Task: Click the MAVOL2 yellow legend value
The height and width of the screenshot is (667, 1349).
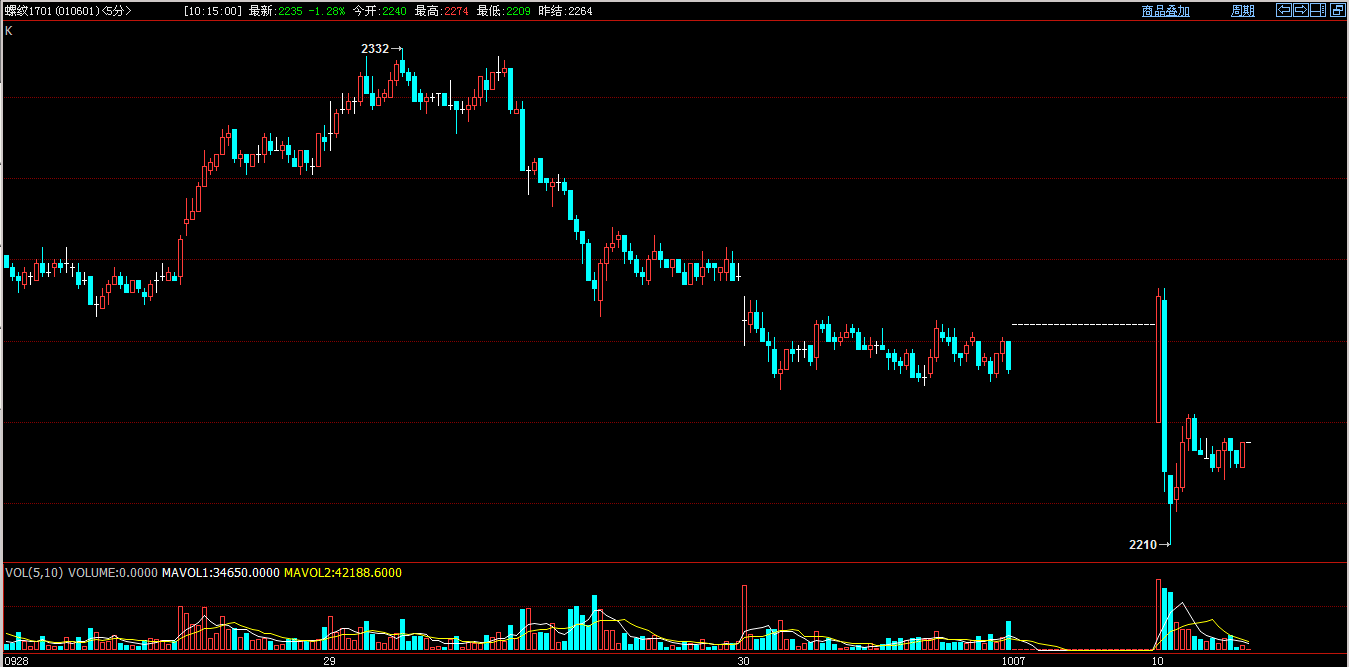Action: (x=343, y=573)
